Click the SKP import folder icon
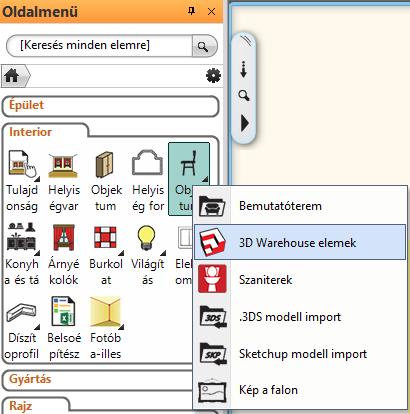Screen dimensions: 410x414 [x=213, y=354]
